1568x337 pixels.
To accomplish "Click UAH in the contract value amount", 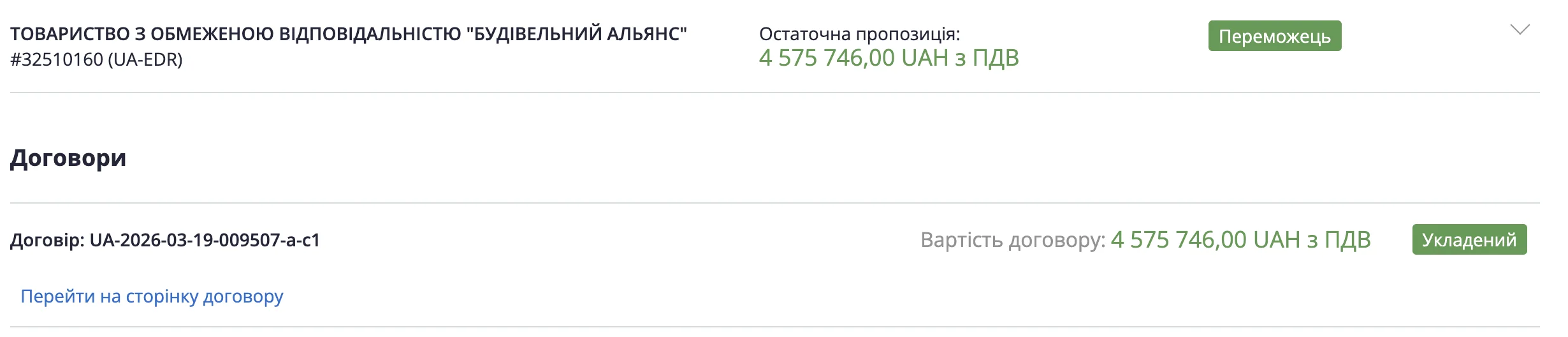I will click(1276, 240).
